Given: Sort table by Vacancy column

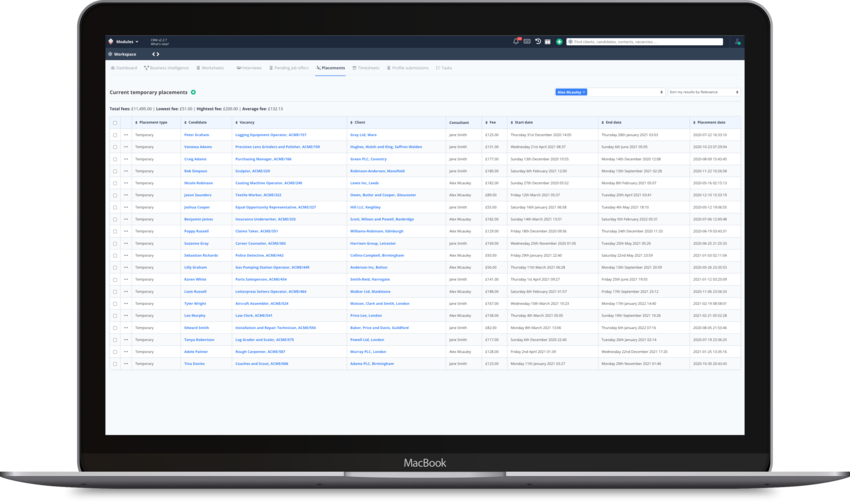Looking at the screenshot, I should pyautogui.click(x=245, y=122).
